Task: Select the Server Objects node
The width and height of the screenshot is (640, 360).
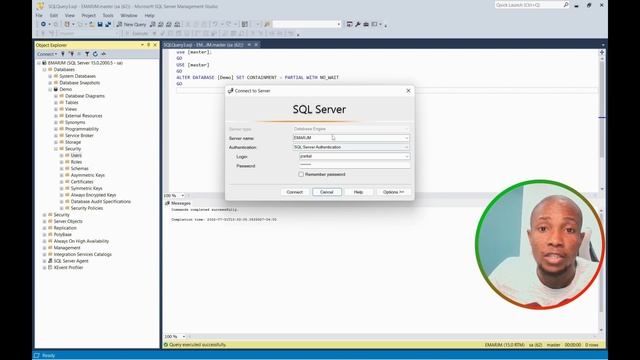Action: [x=68, y=221]
